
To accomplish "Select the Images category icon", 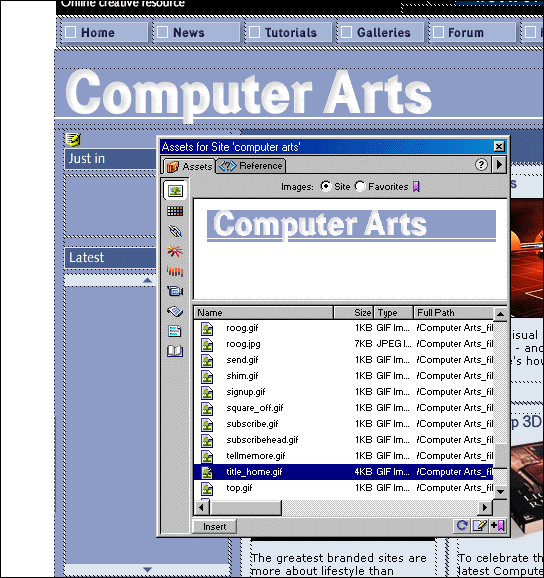I will tap(175, 191).
